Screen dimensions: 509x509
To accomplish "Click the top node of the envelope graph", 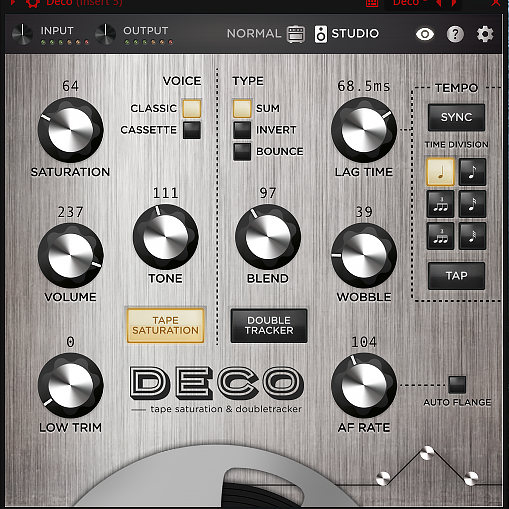I will (x=427, y=453).
